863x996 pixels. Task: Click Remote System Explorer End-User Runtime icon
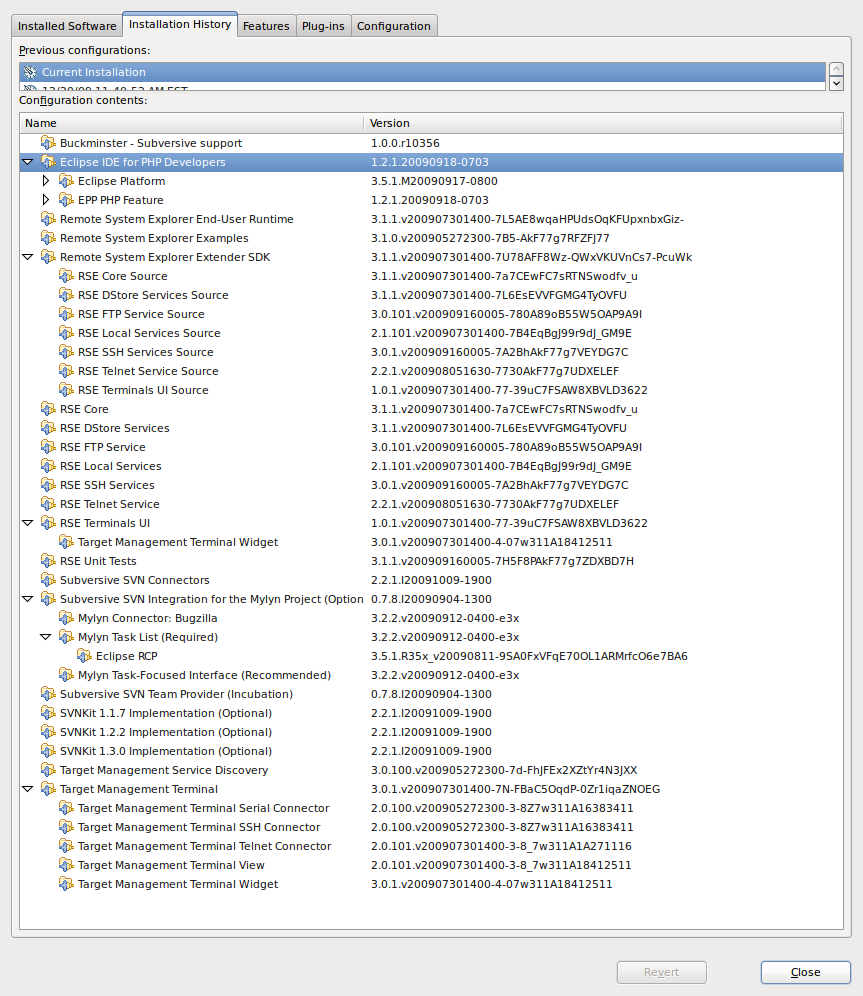click(48, 219)
